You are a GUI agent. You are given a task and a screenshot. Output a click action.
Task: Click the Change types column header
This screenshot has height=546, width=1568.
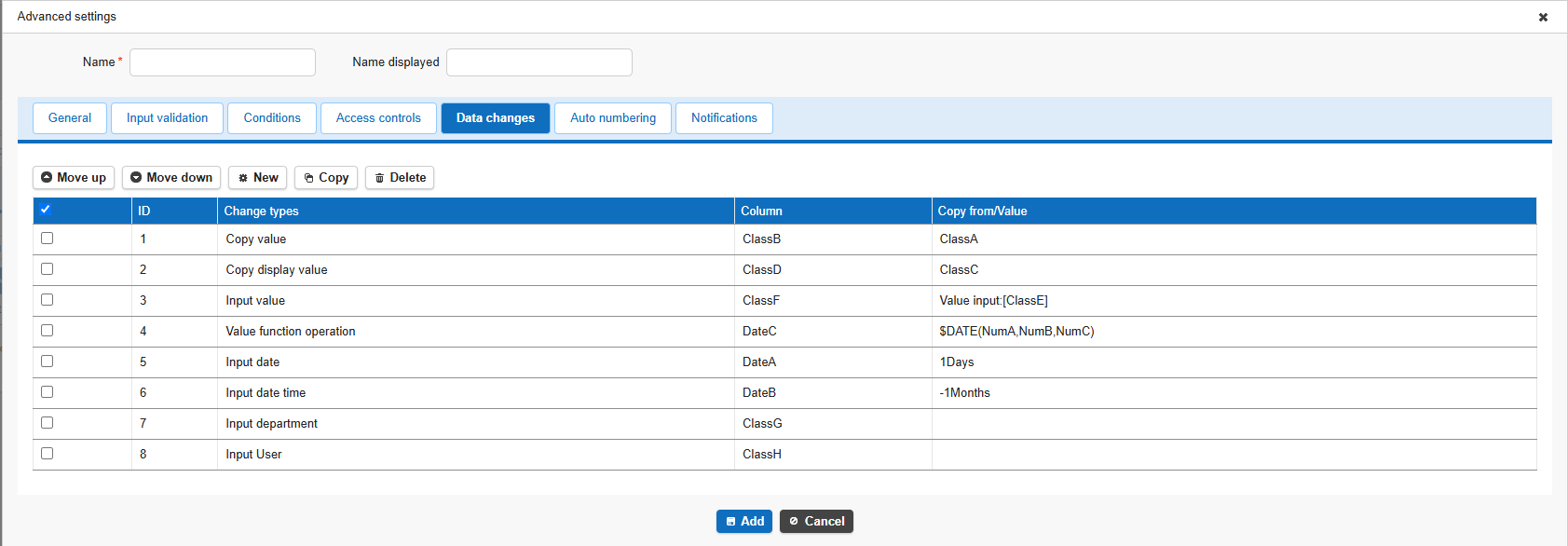[476, 212]
